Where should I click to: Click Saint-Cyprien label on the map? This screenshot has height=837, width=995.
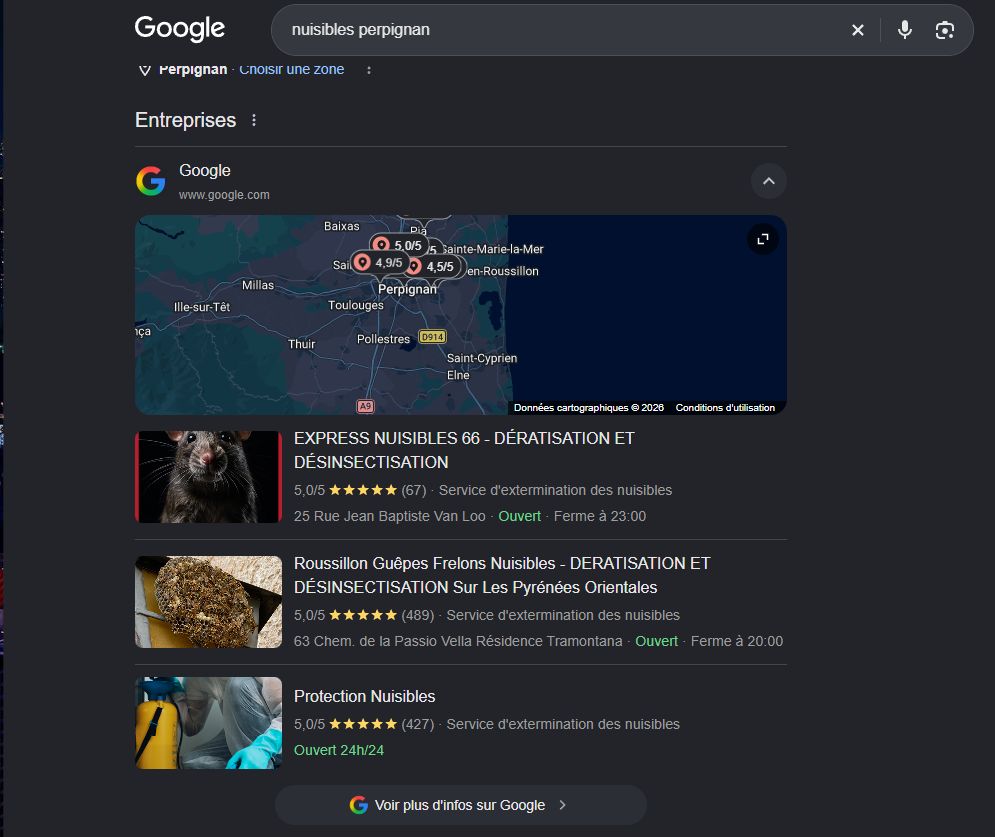coord(482,359)
